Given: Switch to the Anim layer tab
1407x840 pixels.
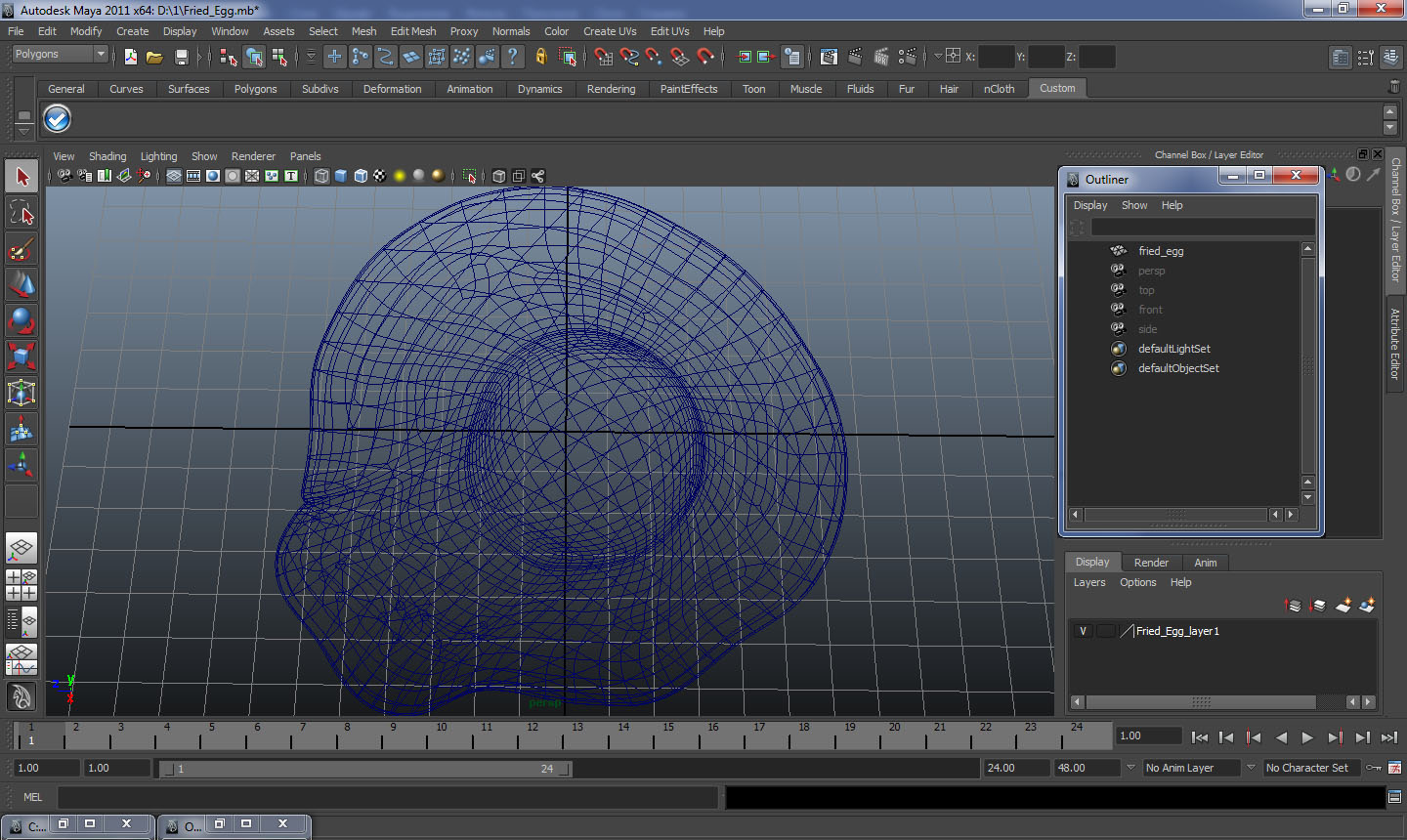Looking at the screenshot, I should (1206, 563).
